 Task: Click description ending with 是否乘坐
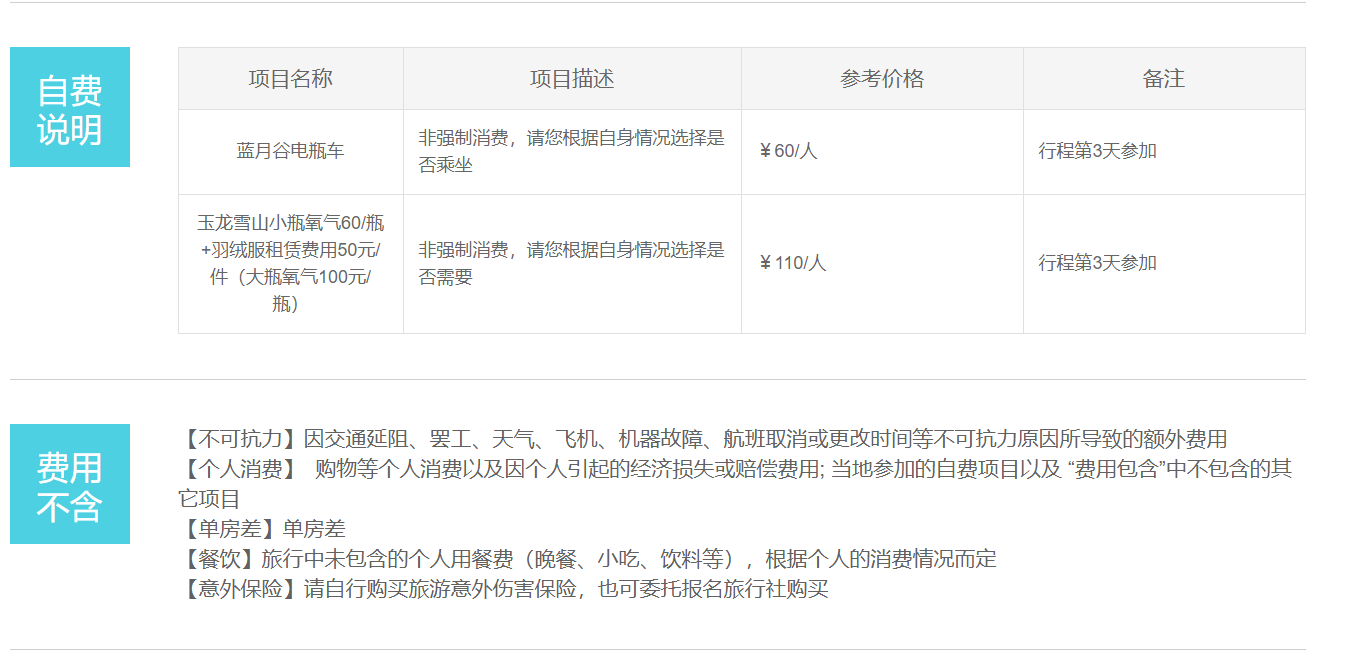click(572, 152)
